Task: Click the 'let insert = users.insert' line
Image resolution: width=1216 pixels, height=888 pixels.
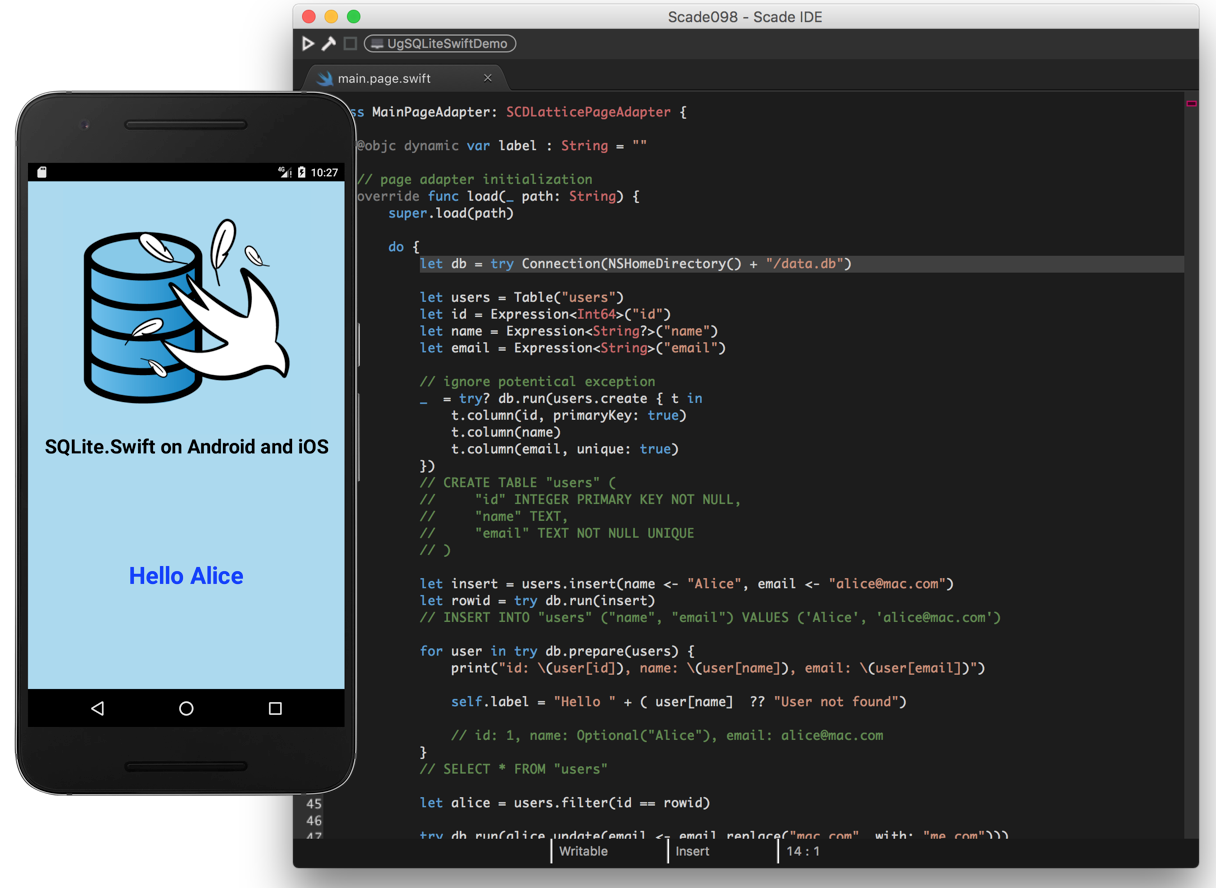Action: point(687,583)
